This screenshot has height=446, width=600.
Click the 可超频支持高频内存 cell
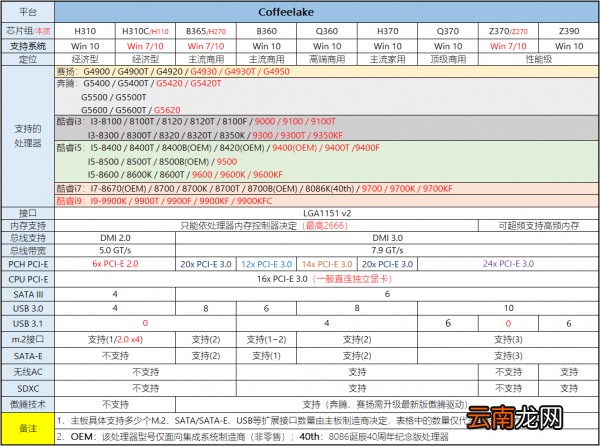(538, 226)
